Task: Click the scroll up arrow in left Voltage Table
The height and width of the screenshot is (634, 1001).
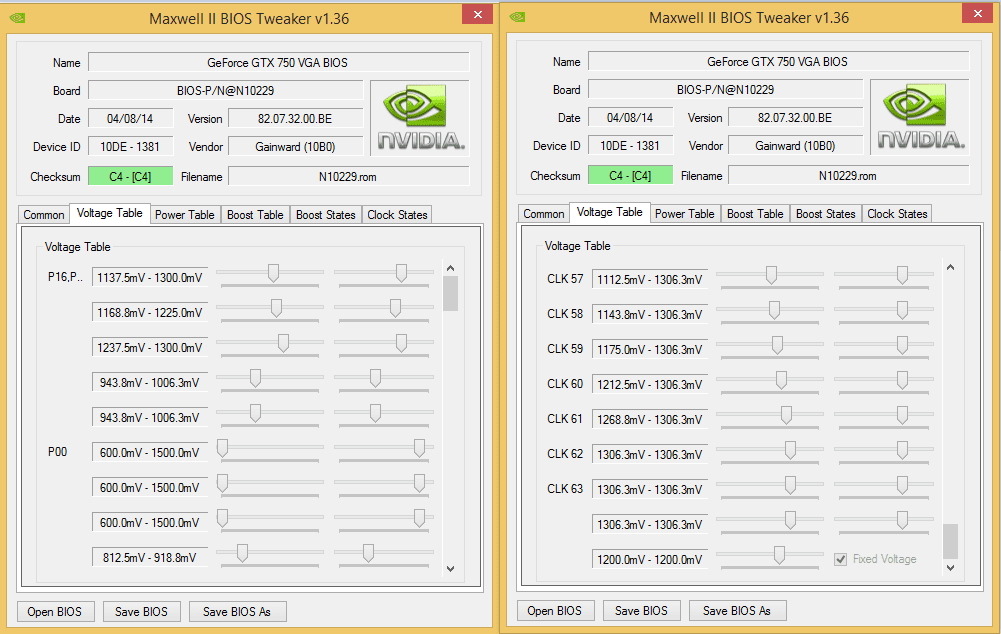Action: pyautogui.click(x=451, y=268)
